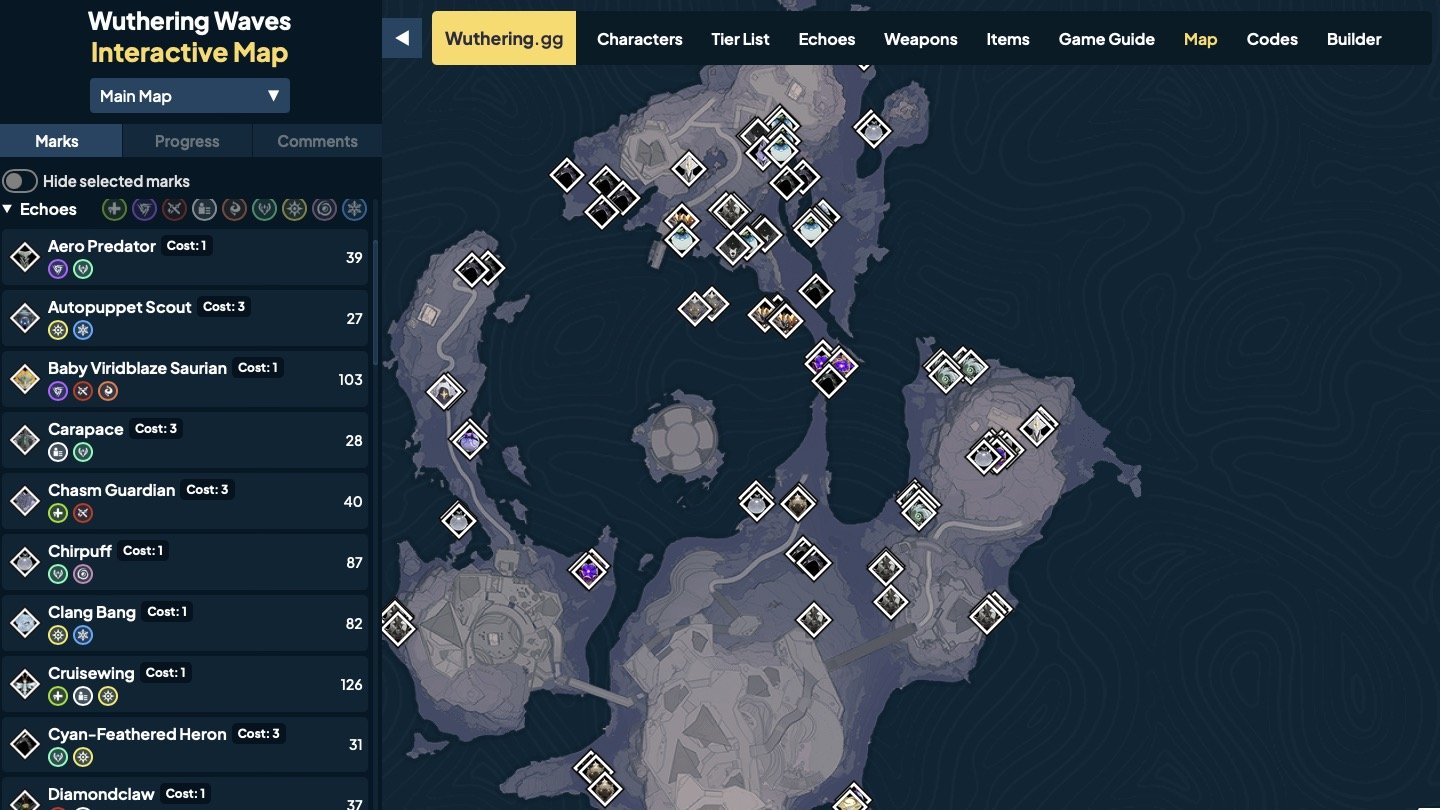Click the sidebar list scrollbar
1440x810 pixels.
(376, 300)
